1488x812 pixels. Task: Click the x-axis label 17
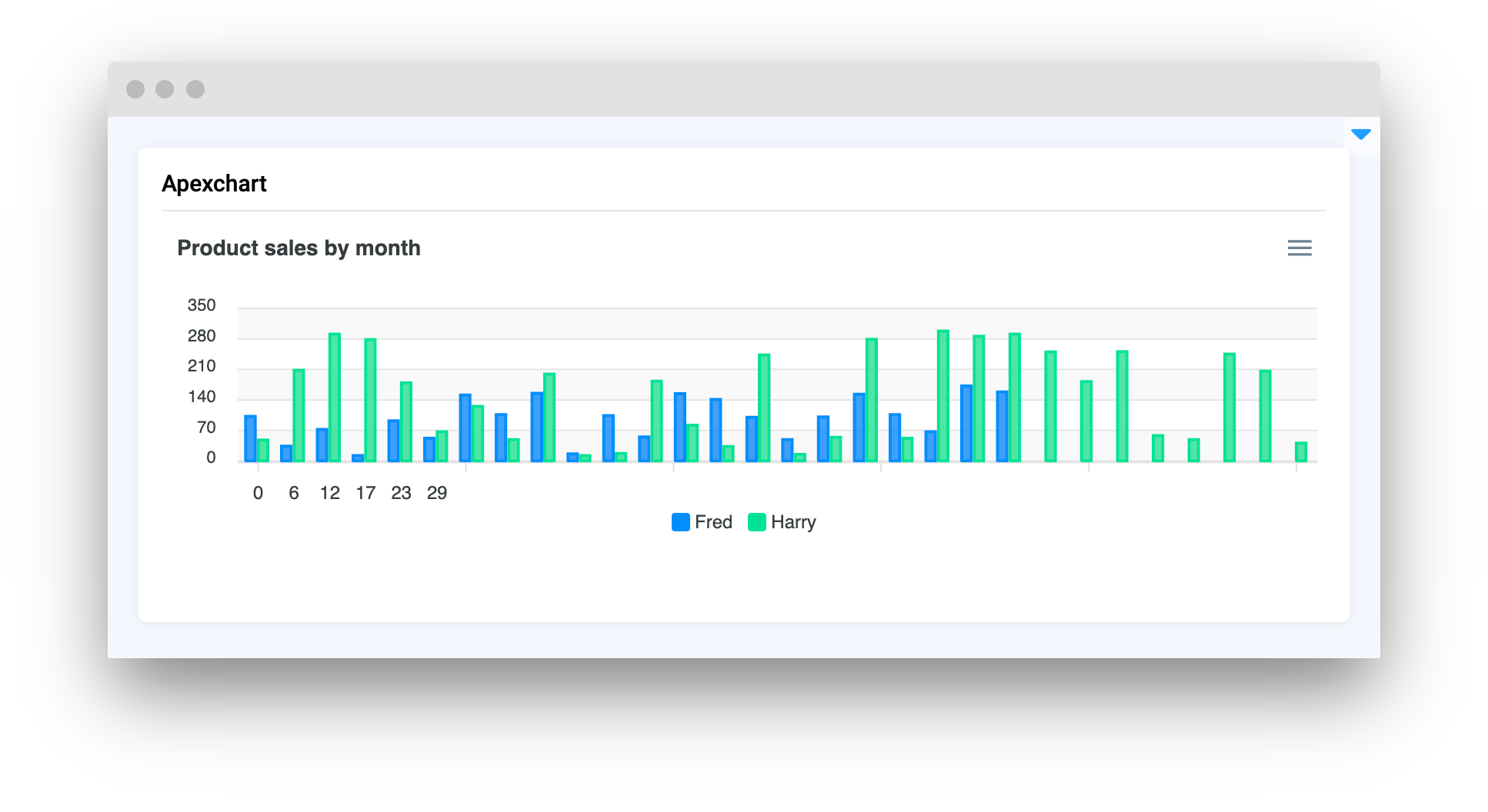pyautogui.click(x=365, y=493)
